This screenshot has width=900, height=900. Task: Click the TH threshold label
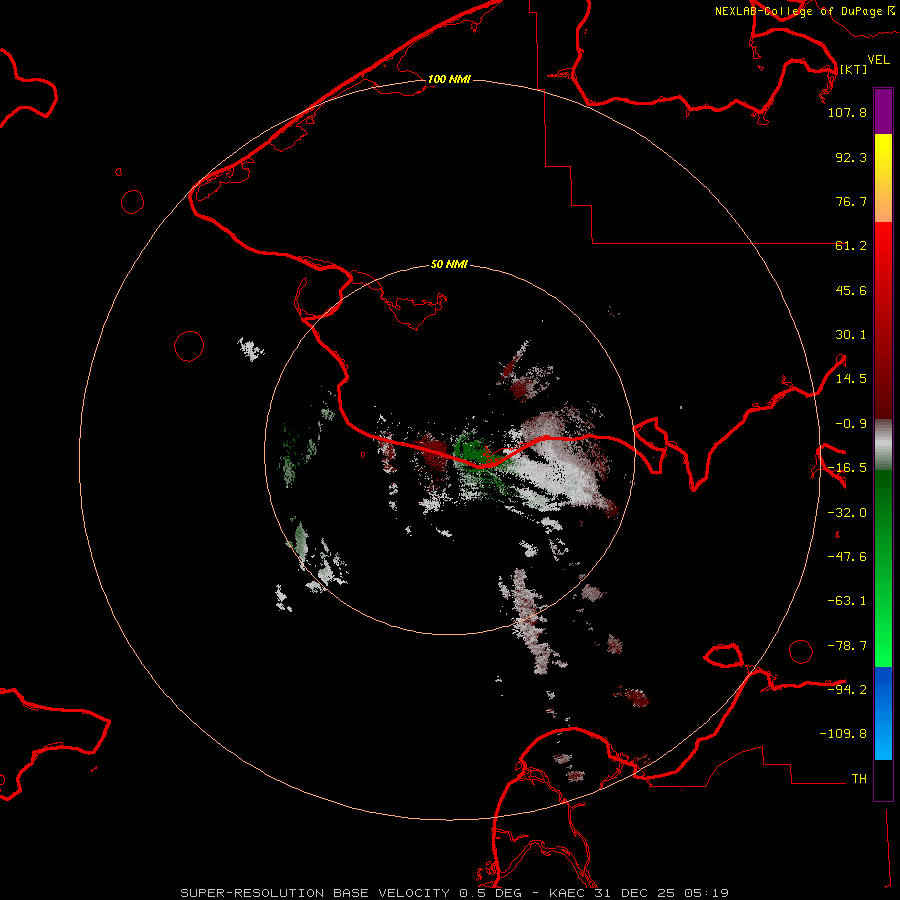859,779
